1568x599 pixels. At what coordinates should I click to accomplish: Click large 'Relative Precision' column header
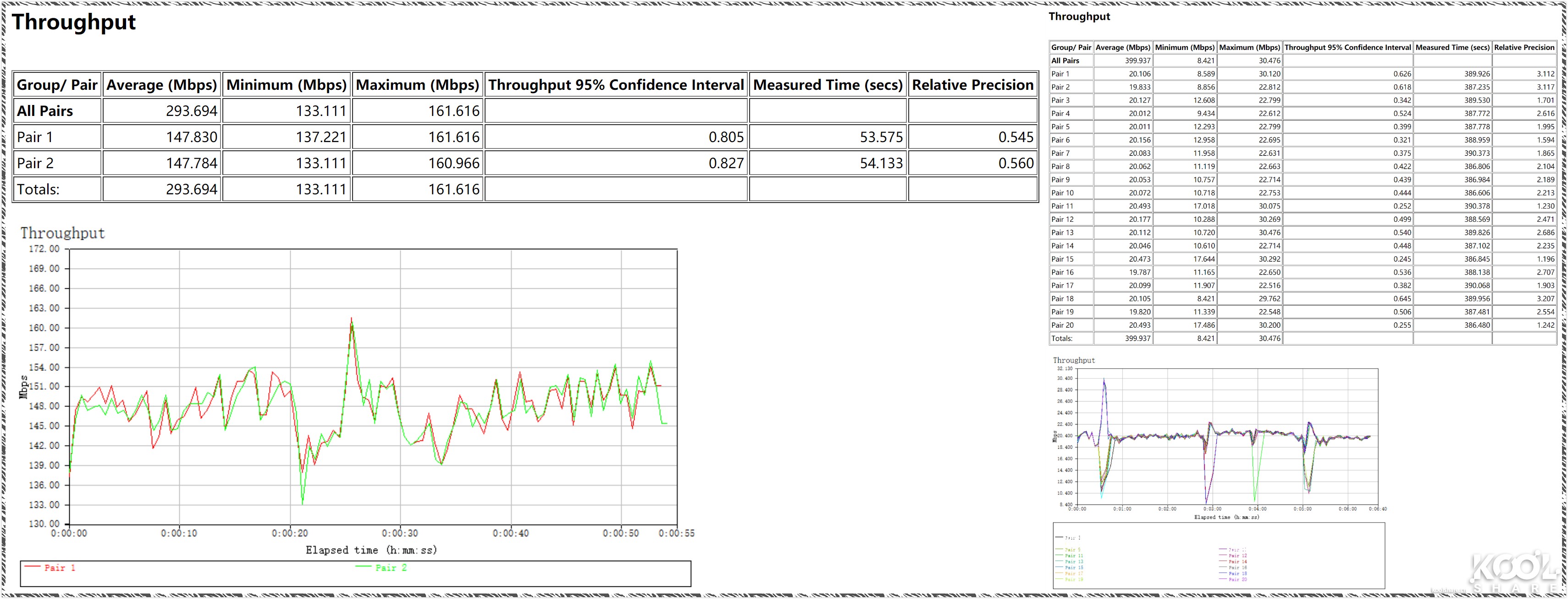point(972,85)
